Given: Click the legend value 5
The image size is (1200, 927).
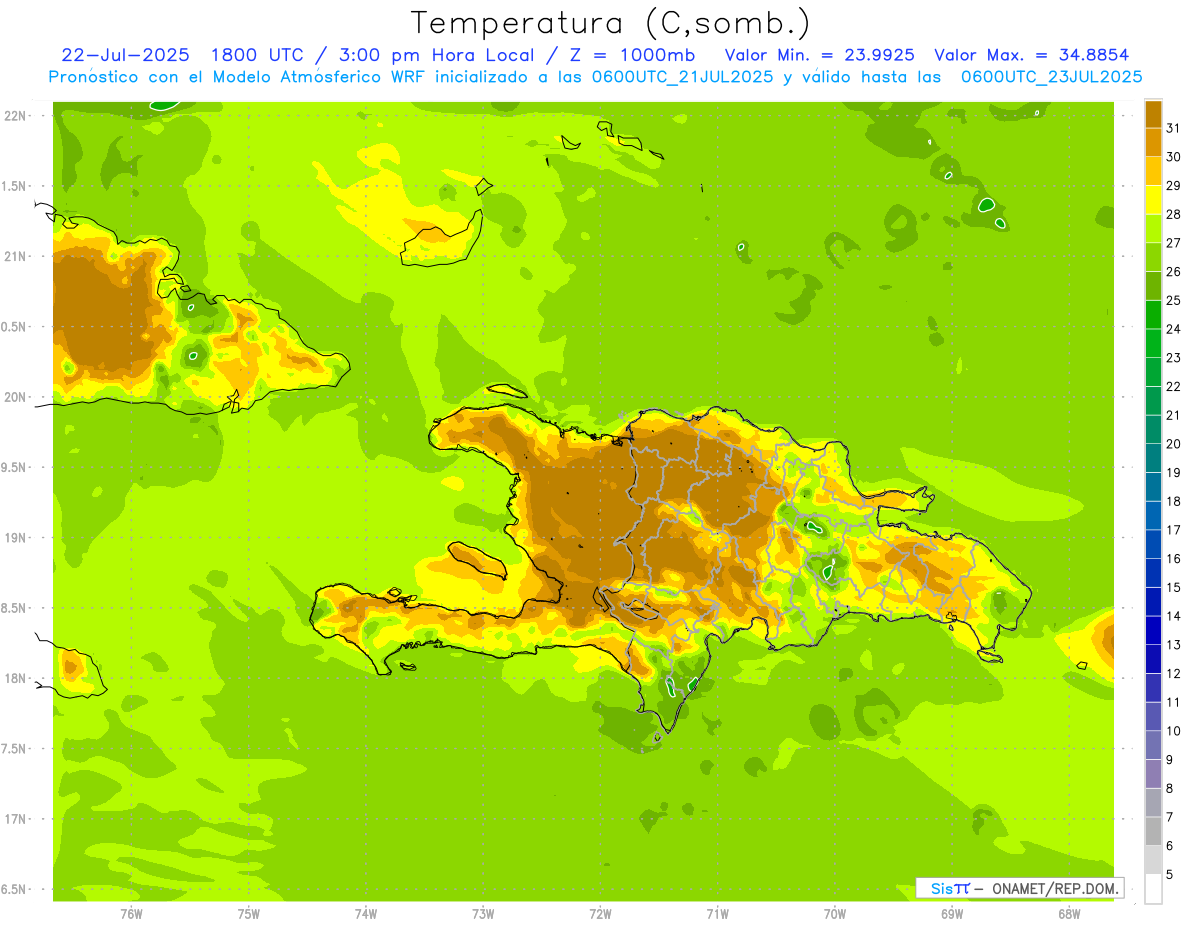Looking at the screenshot, I should coord(1170,874).
